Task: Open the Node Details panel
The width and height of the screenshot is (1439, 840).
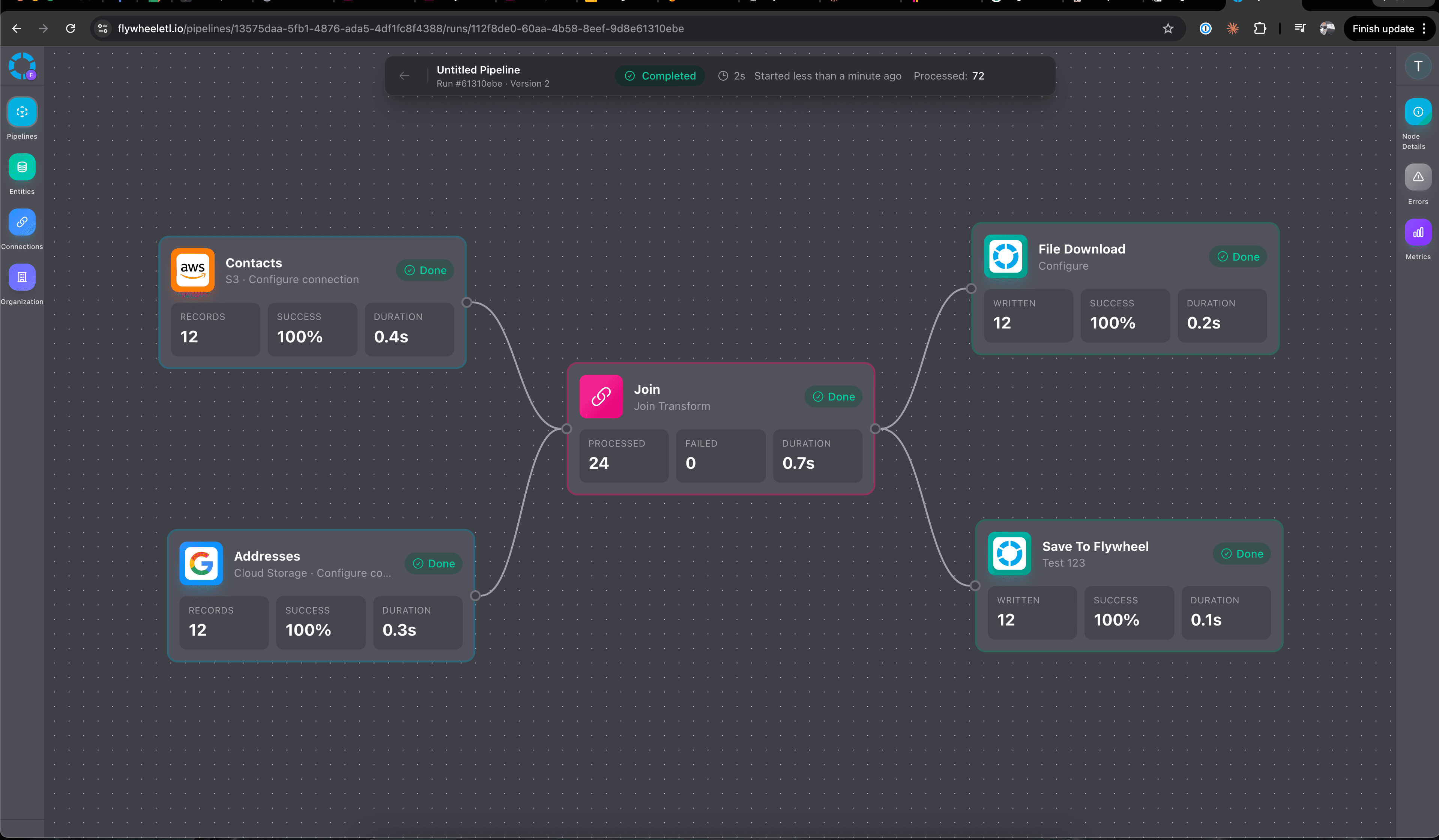Action: point(1418,112)
